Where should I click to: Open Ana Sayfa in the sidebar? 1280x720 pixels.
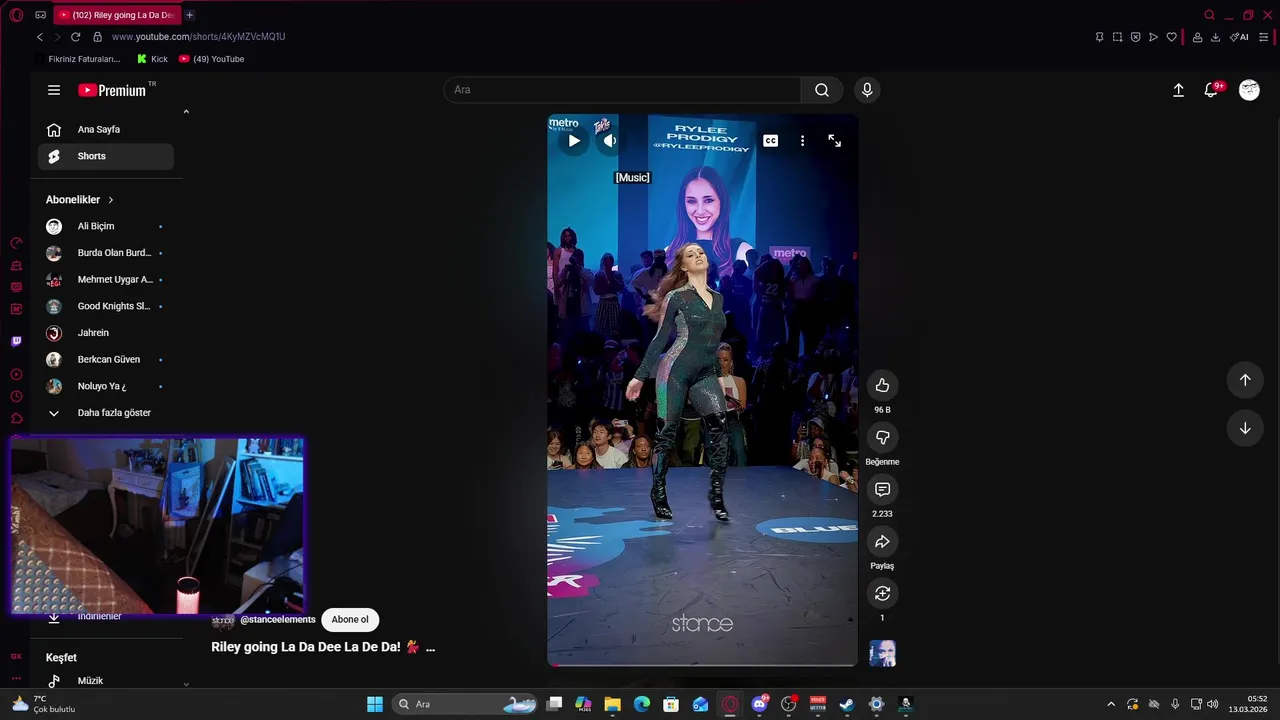click(x=106, y=129)
